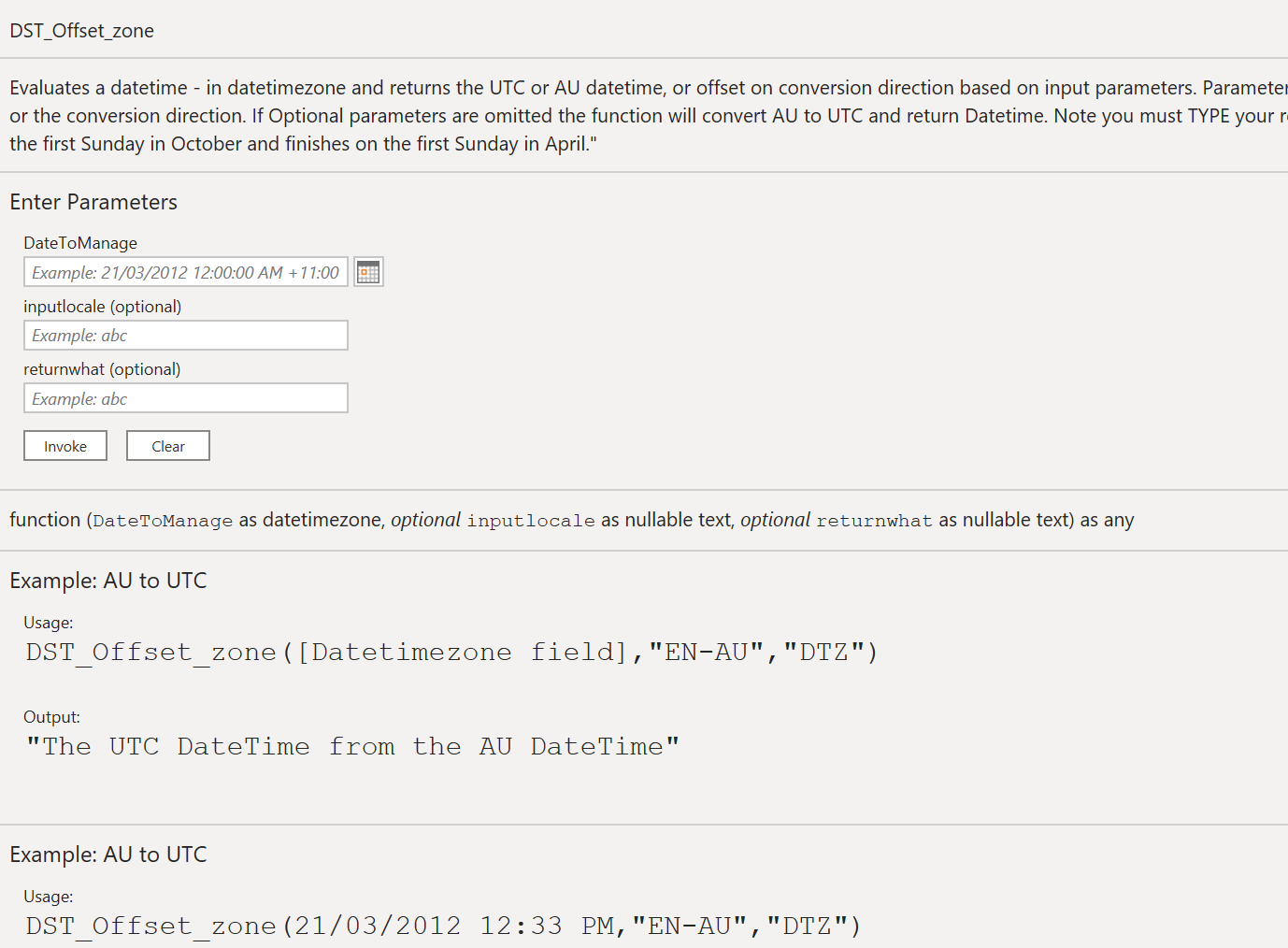Click the Output: label
Viewport: 1288px width, 948px height.
click(52, 717)
